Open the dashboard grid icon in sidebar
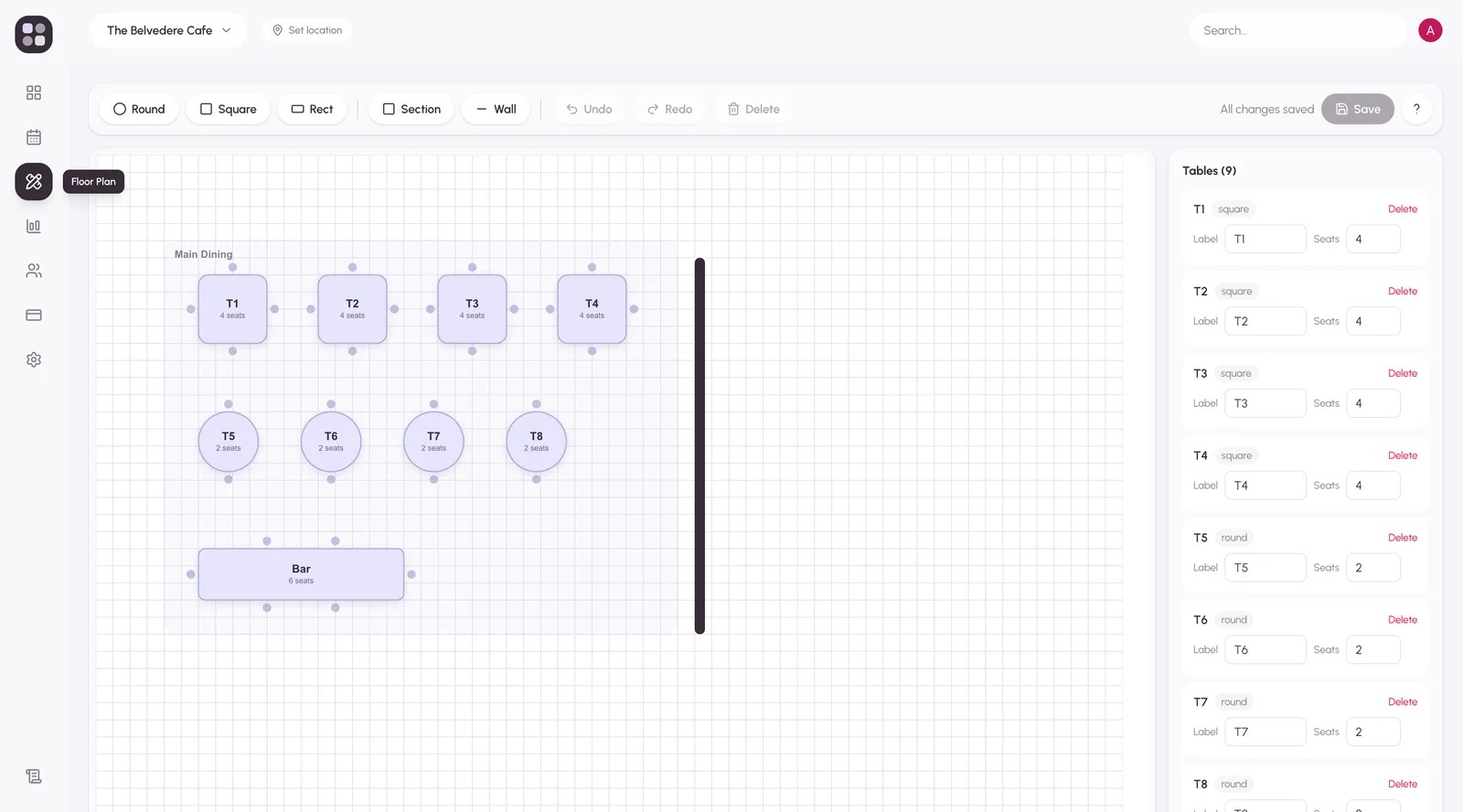The width and height of the screenshot is (1463, 812). (34, 92)
